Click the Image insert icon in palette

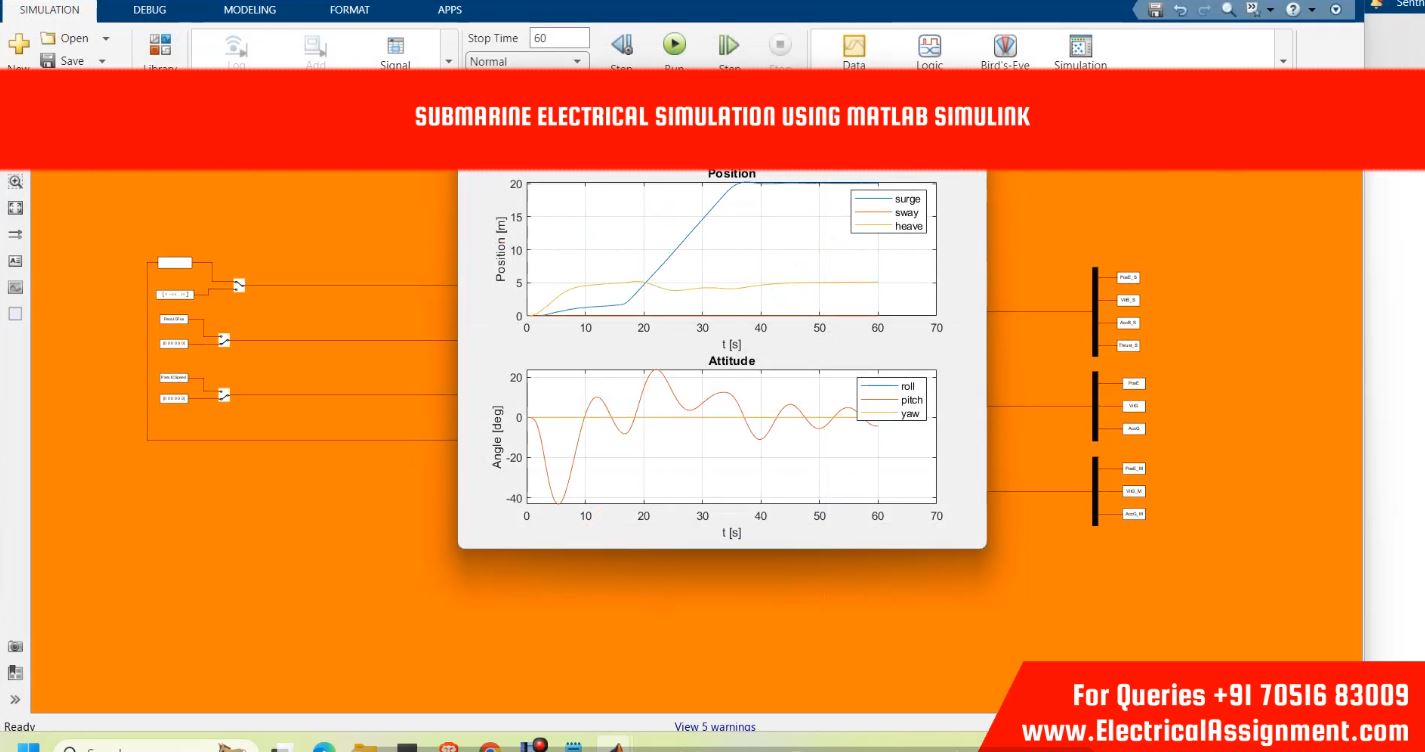(15, 287)
